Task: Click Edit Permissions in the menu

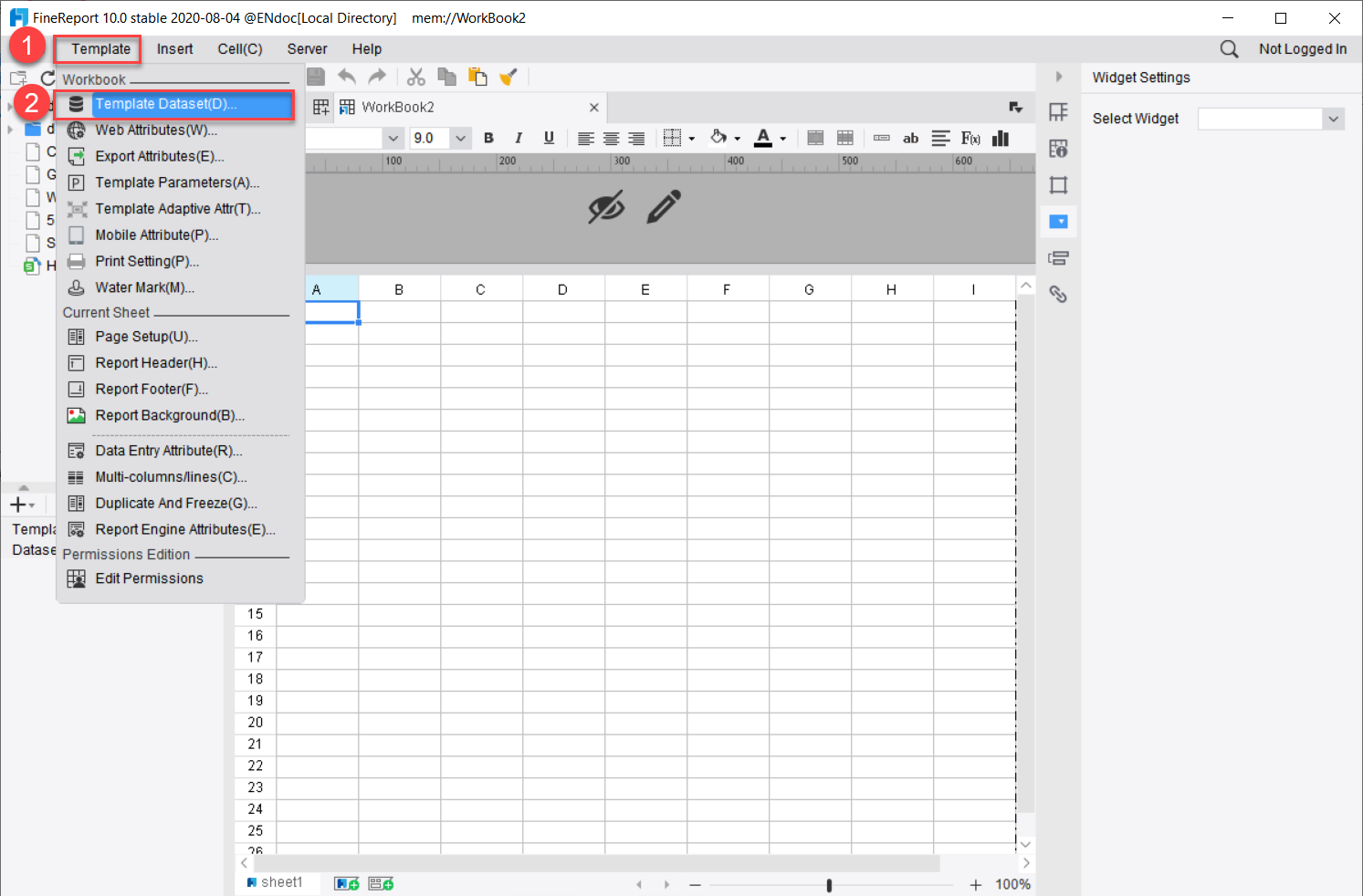Action: pyautogui.click(x=149, y=578)
